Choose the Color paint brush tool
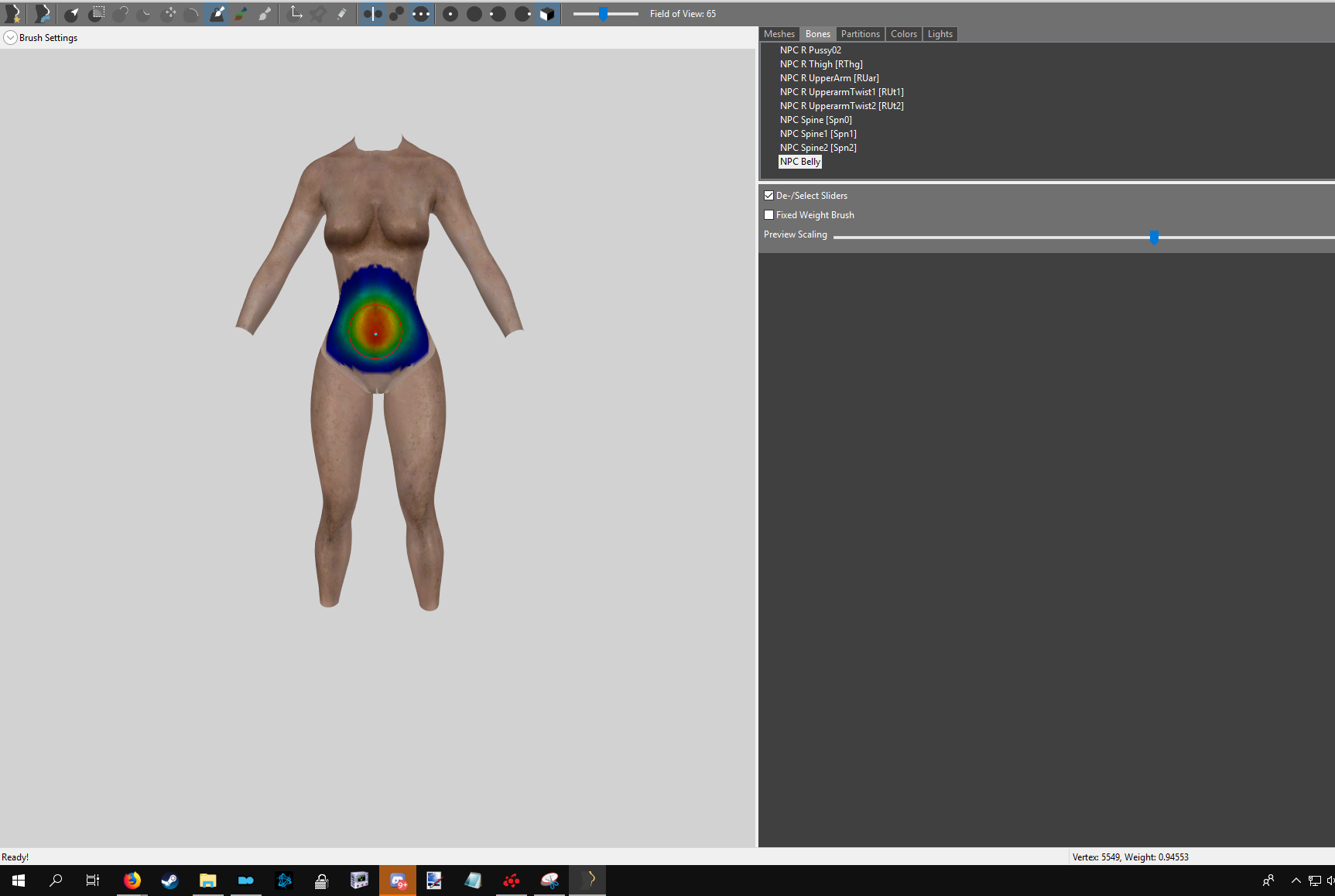Image resolution: width=1335 pixels, height=896 pixels. coord(241,14)
